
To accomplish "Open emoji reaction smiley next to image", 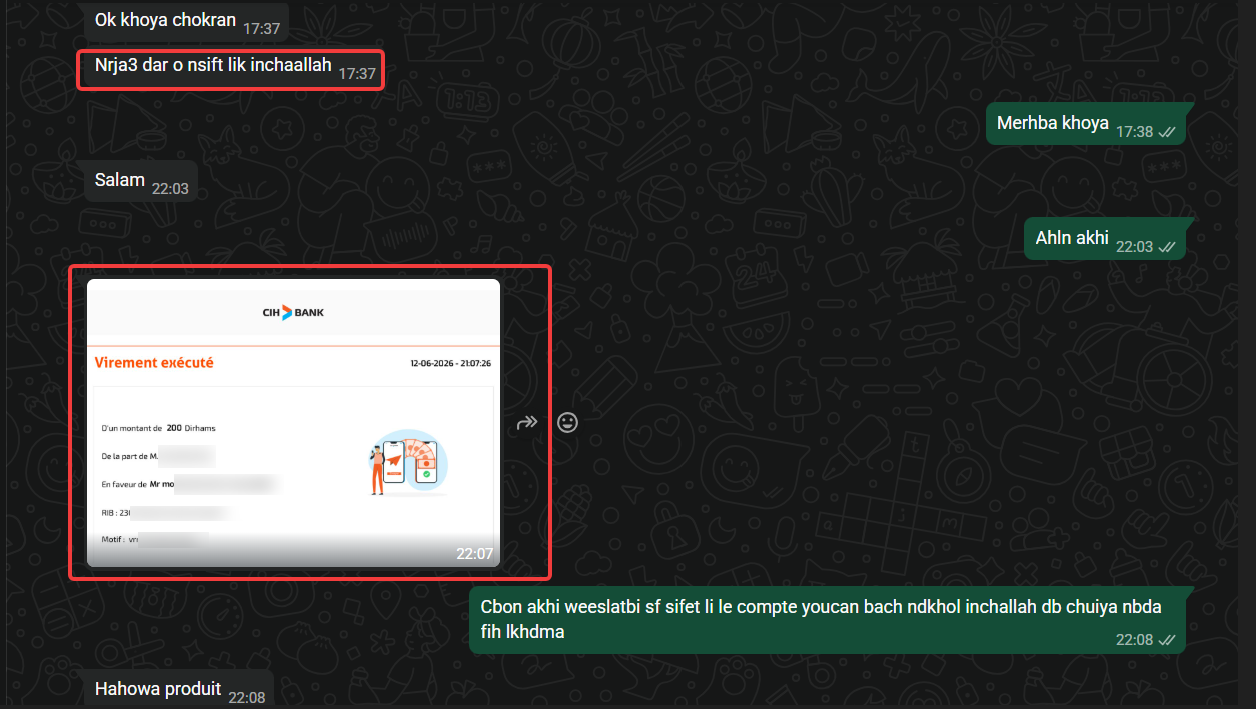I will pyautogui.click(x=568, y=423).
